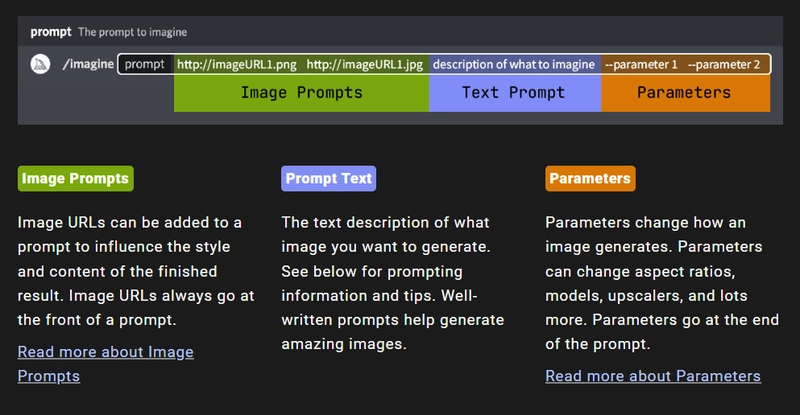Click the orange Parameters heading badge
This screenshot has width=800, height=415.
click(590, 179)
